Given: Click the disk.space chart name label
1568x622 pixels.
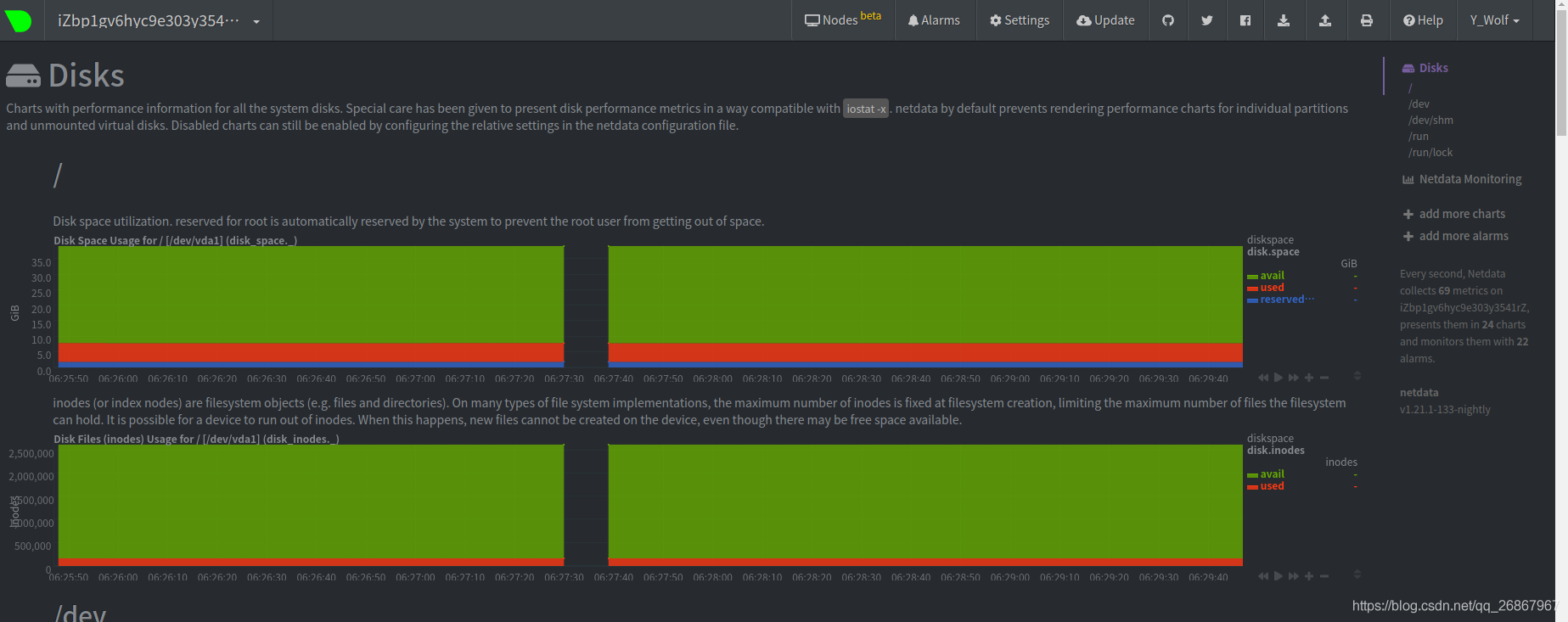Looking at the screenshot, I should pyautogui.click(x=1273, y=252).
